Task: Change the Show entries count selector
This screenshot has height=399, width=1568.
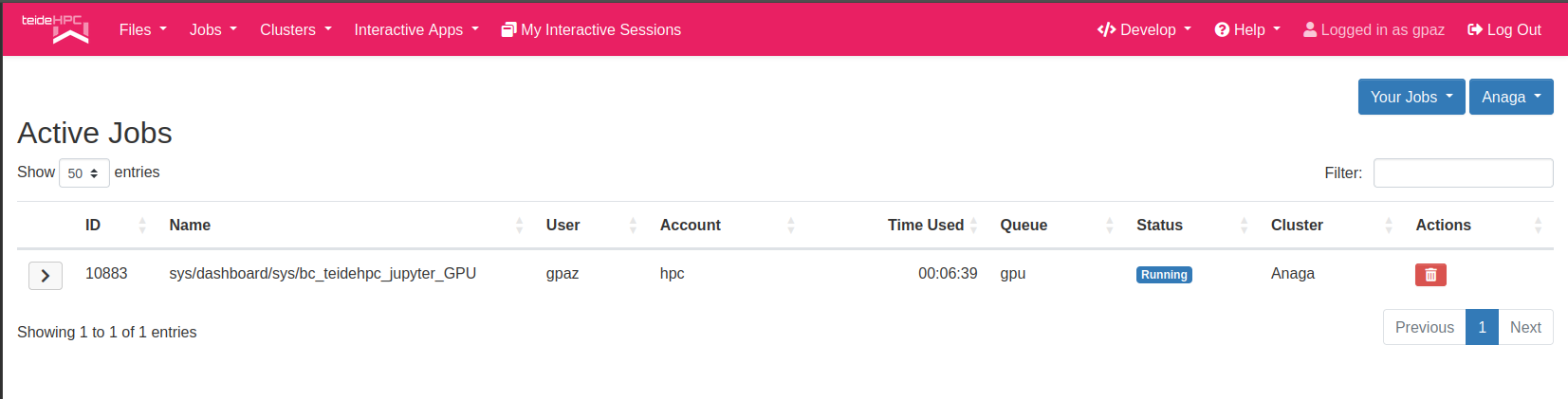Action: click(x=83, y=173)
